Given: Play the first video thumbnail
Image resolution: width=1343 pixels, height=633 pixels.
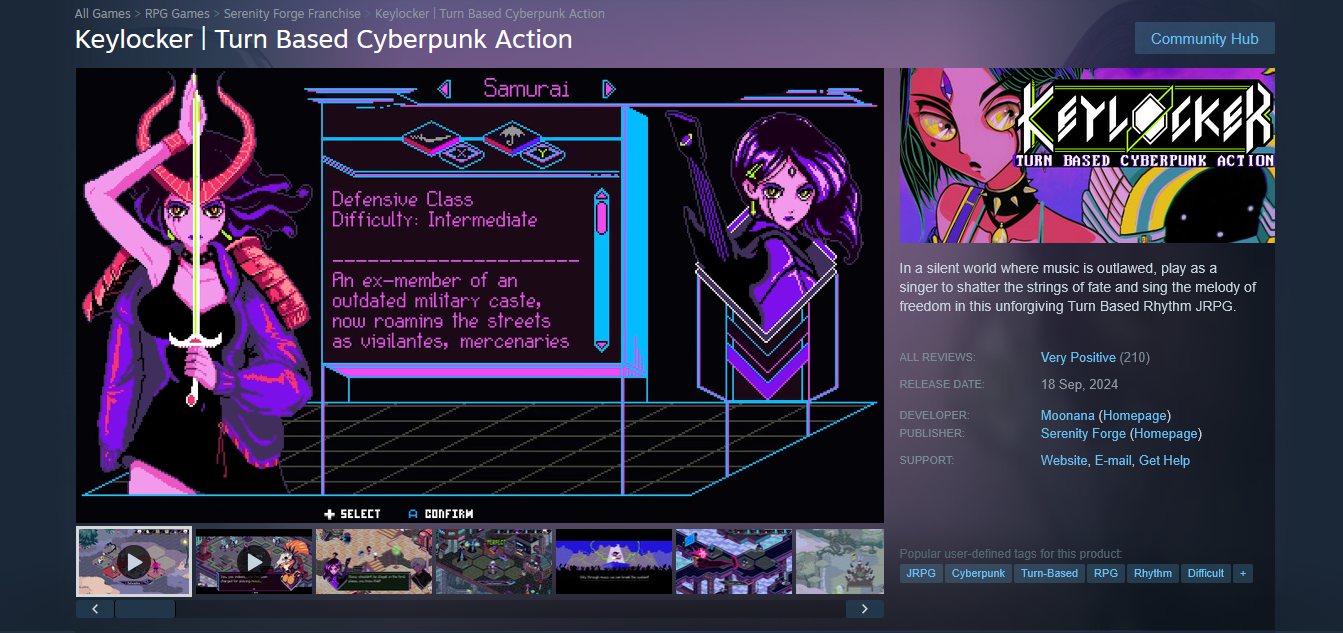Looking at the screenshot, I should [x=134, y=562].
